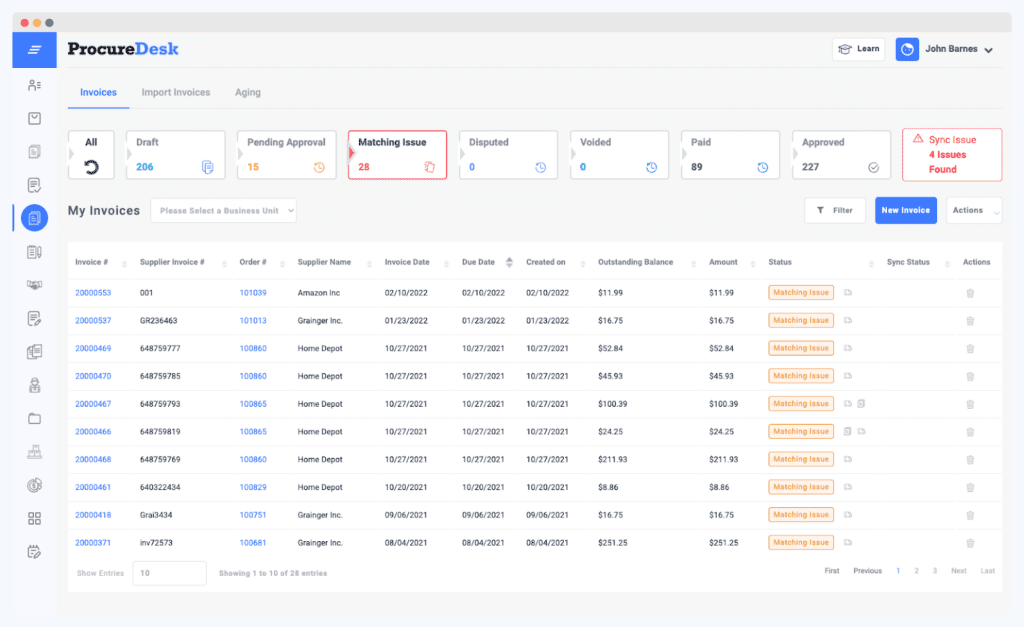Viewport: 1024px width, 627px height.
Task: Switch to the Aging tab
Action: pos(248,92)
